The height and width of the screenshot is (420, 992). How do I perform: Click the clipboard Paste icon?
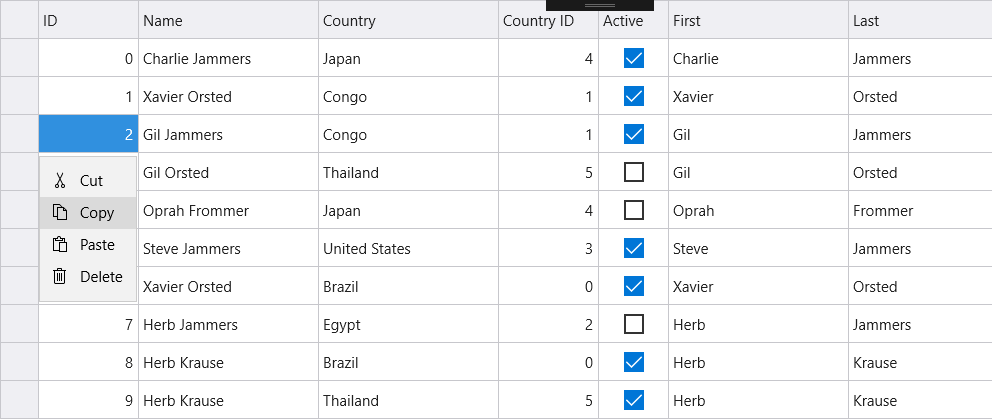point(60,245)
